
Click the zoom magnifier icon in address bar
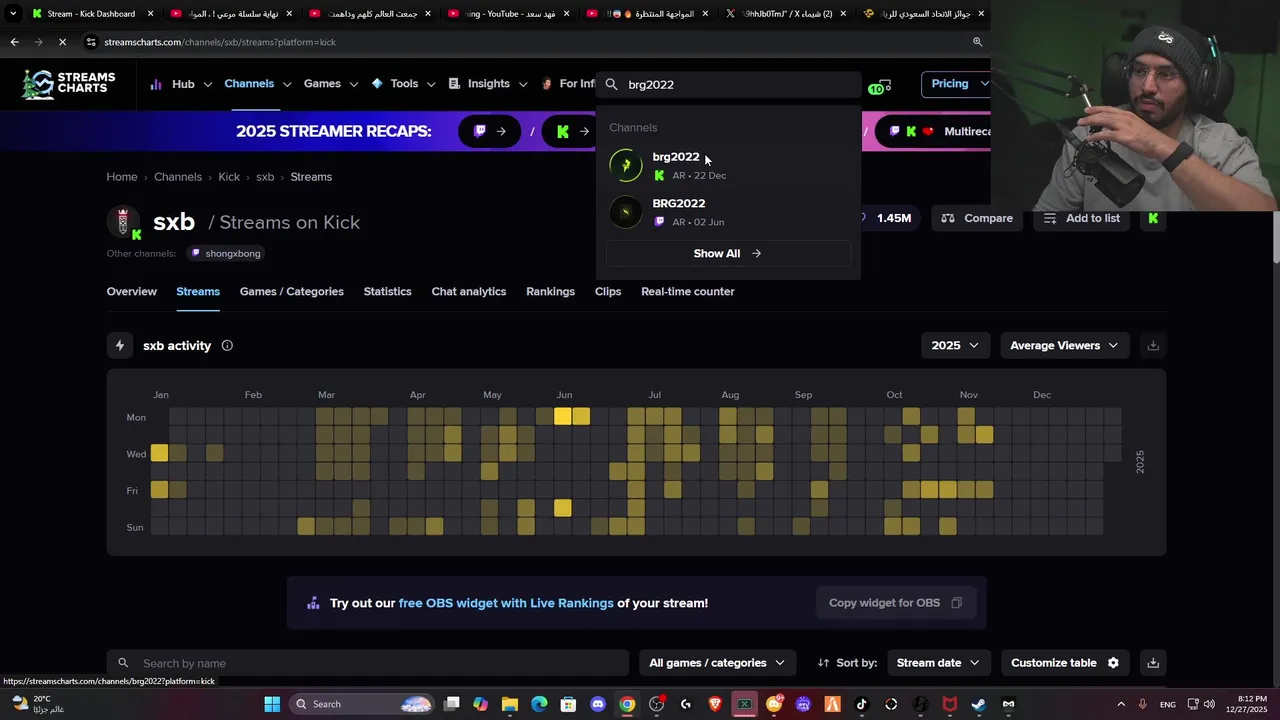point(977,42)
